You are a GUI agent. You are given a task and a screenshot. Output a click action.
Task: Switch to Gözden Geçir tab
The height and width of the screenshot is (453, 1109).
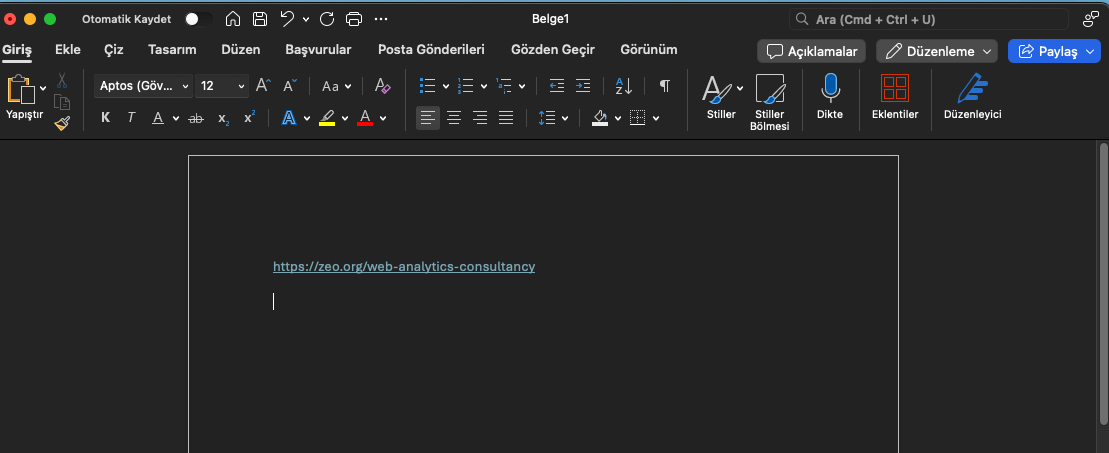[552, 50]
